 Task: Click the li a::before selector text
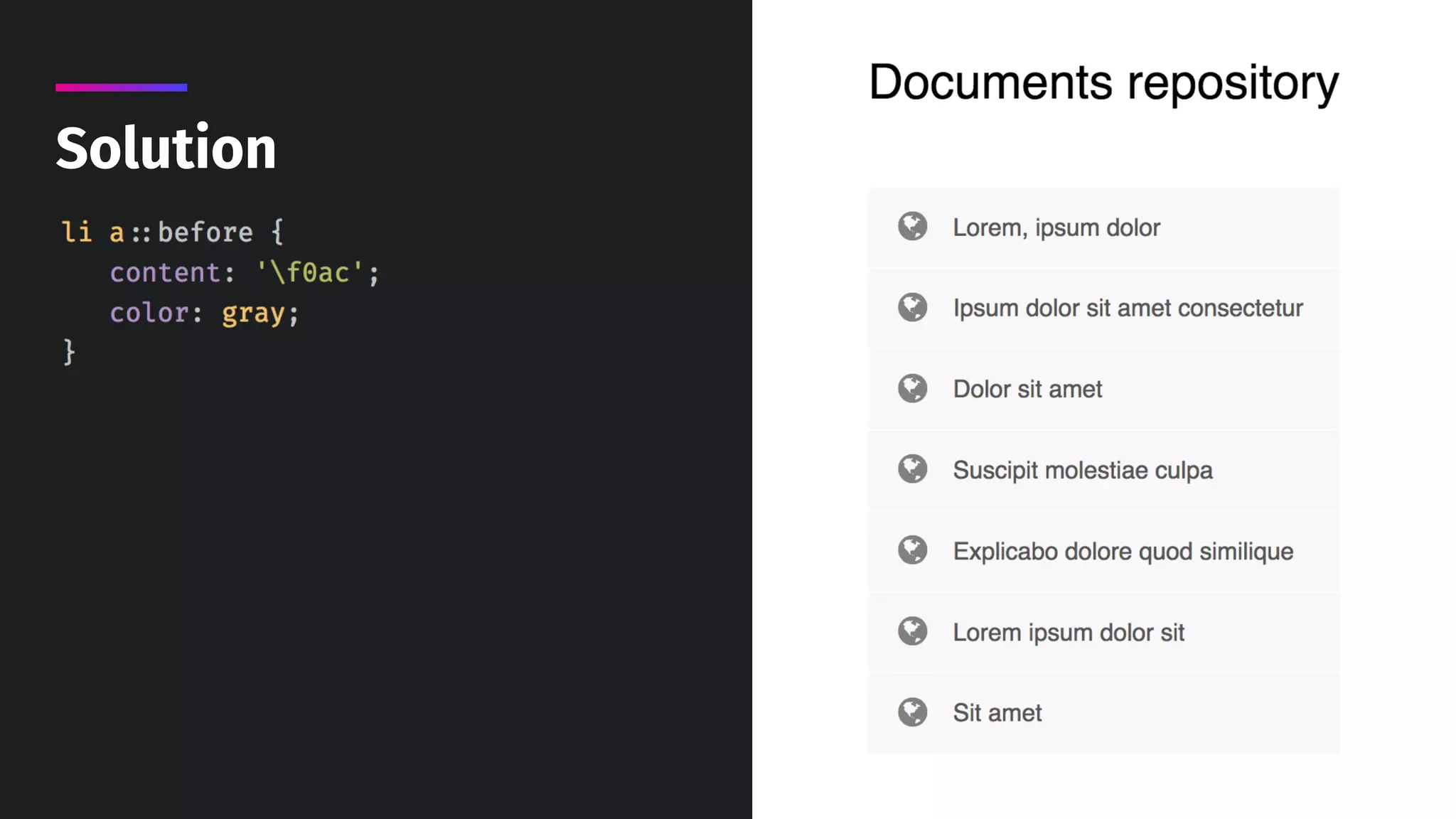point(157,232)
